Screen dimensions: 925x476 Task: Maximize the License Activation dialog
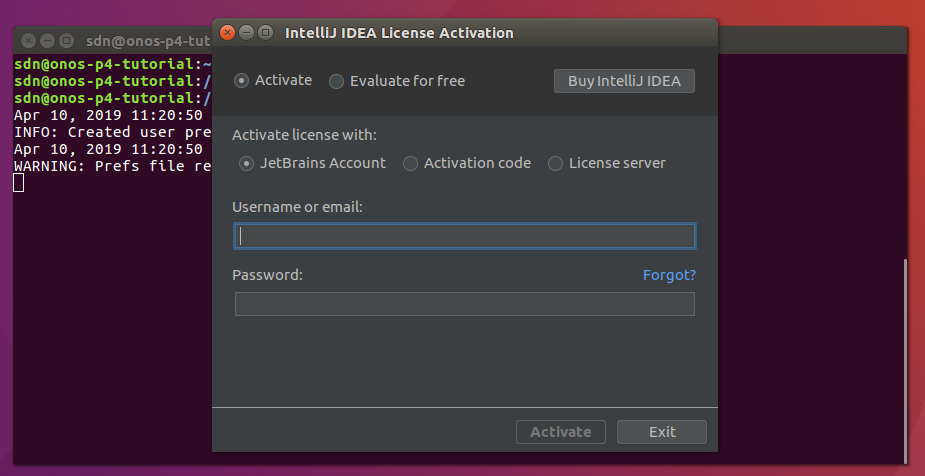(x=265, y=32)
